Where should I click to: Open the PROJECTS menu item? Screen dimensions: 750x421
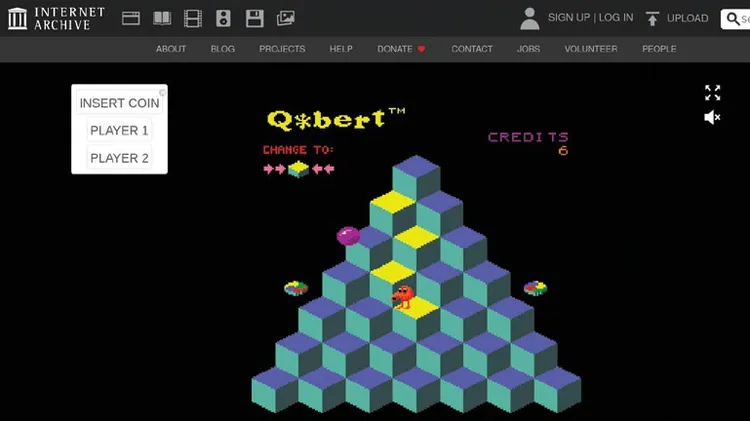pos(282,49)
